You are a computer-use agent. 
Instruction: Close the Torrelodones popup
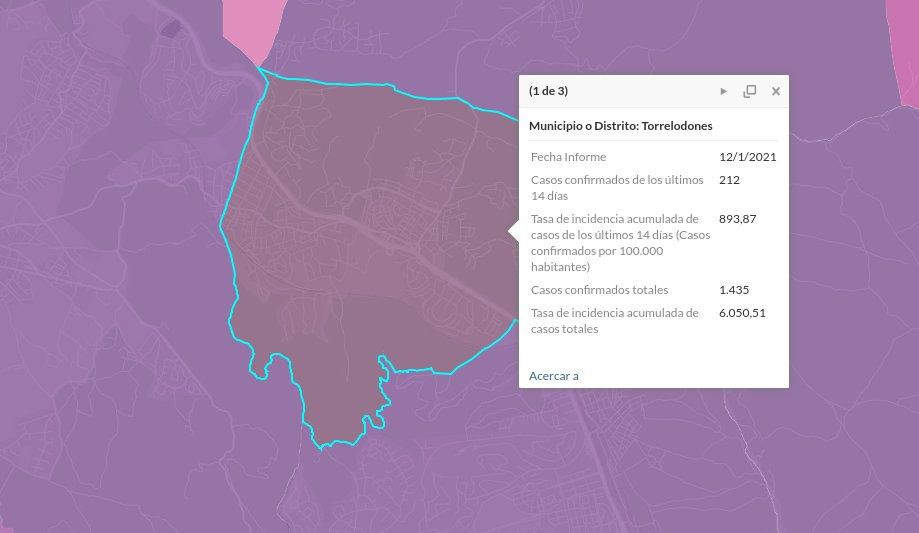point(775,91)
